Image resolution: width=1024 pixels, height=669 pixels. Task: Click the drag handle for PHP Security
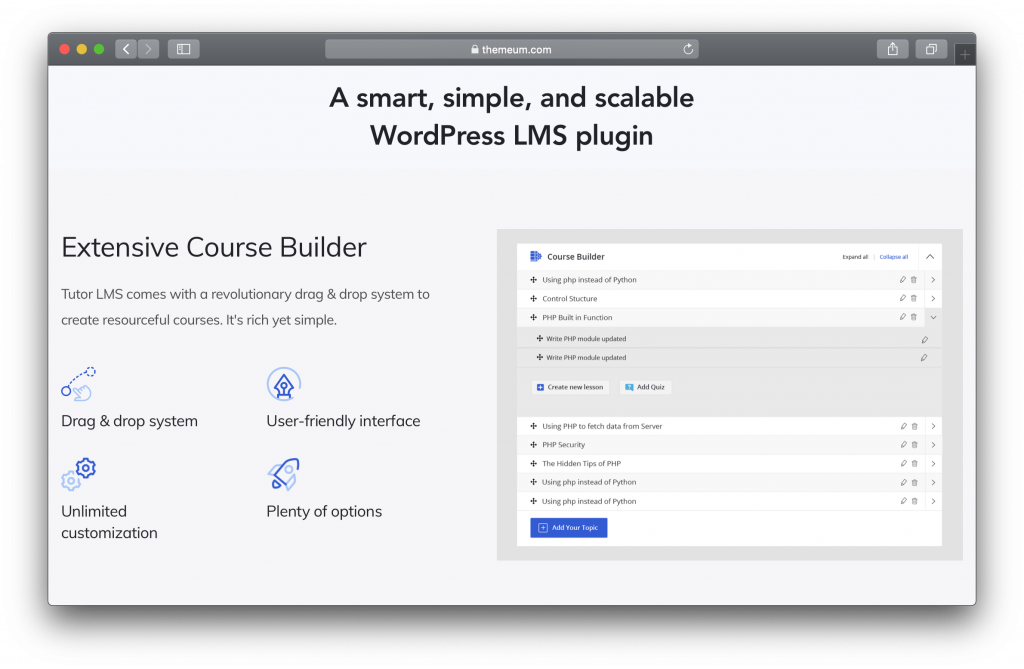click(x=534, y=445)
